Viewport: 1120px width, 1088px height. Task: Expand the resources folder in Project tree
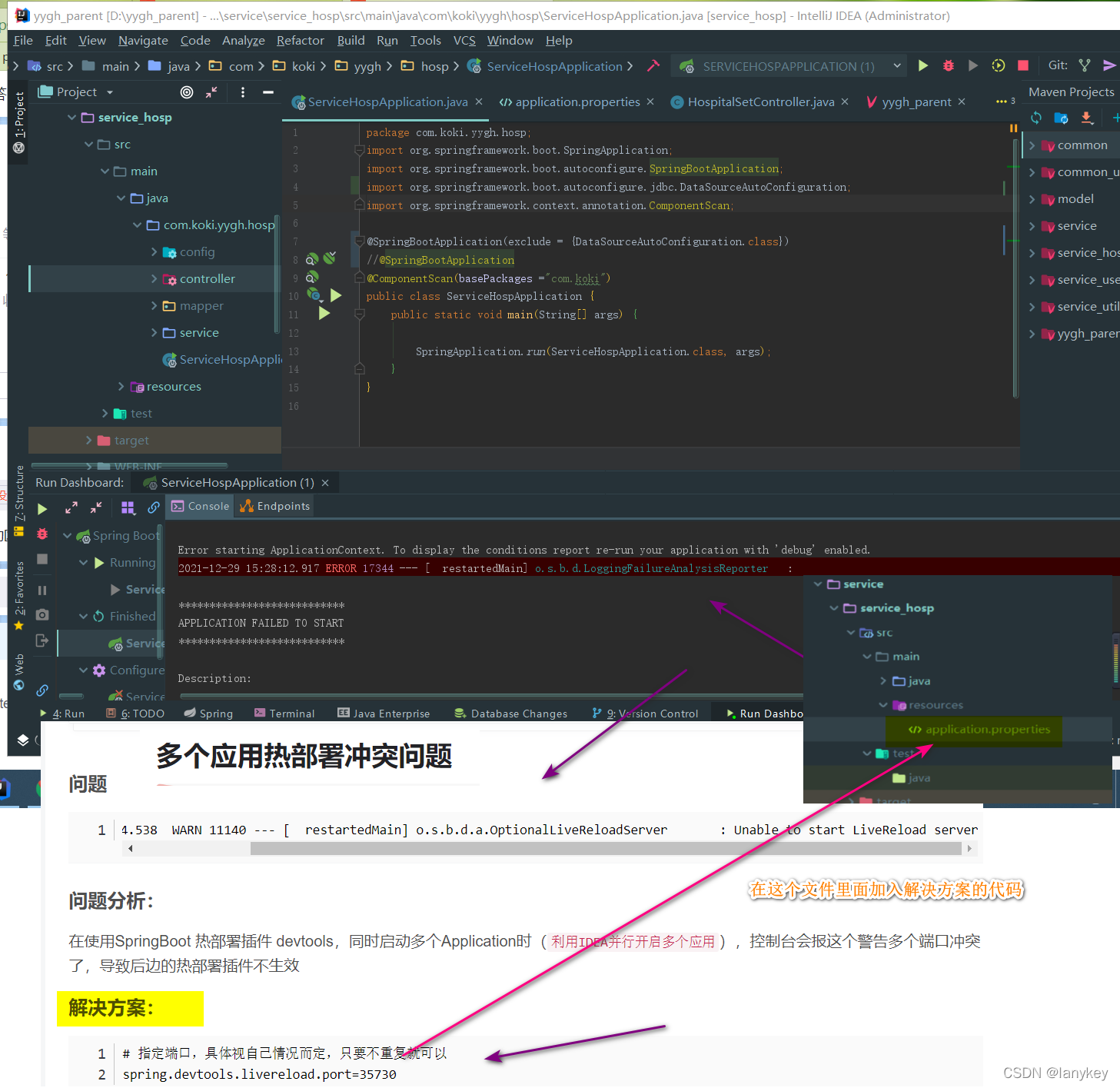121,386
